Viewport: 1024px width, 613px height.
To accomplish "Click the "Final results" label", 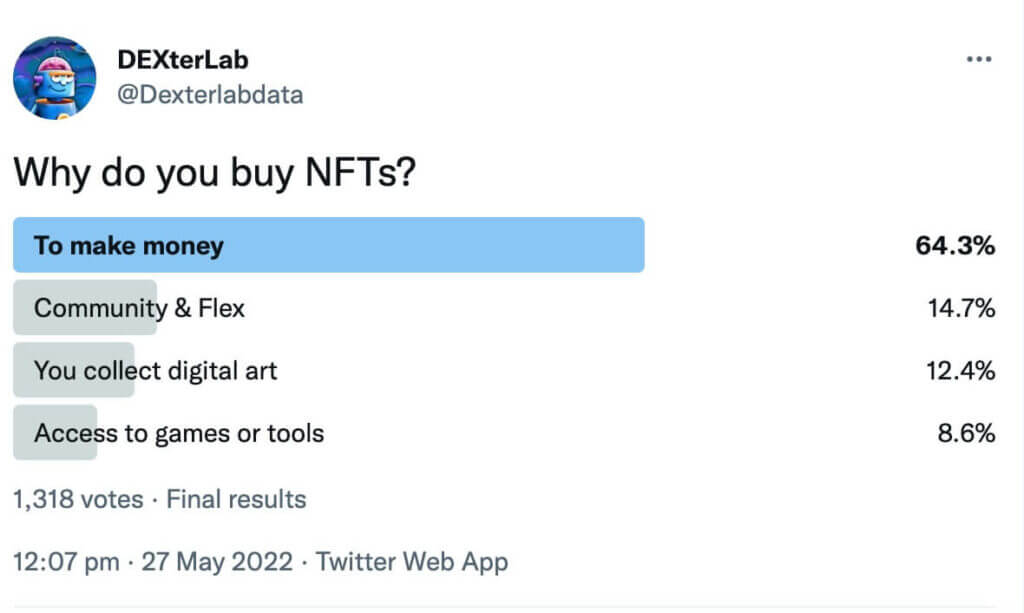I will (x=236, y=499).
